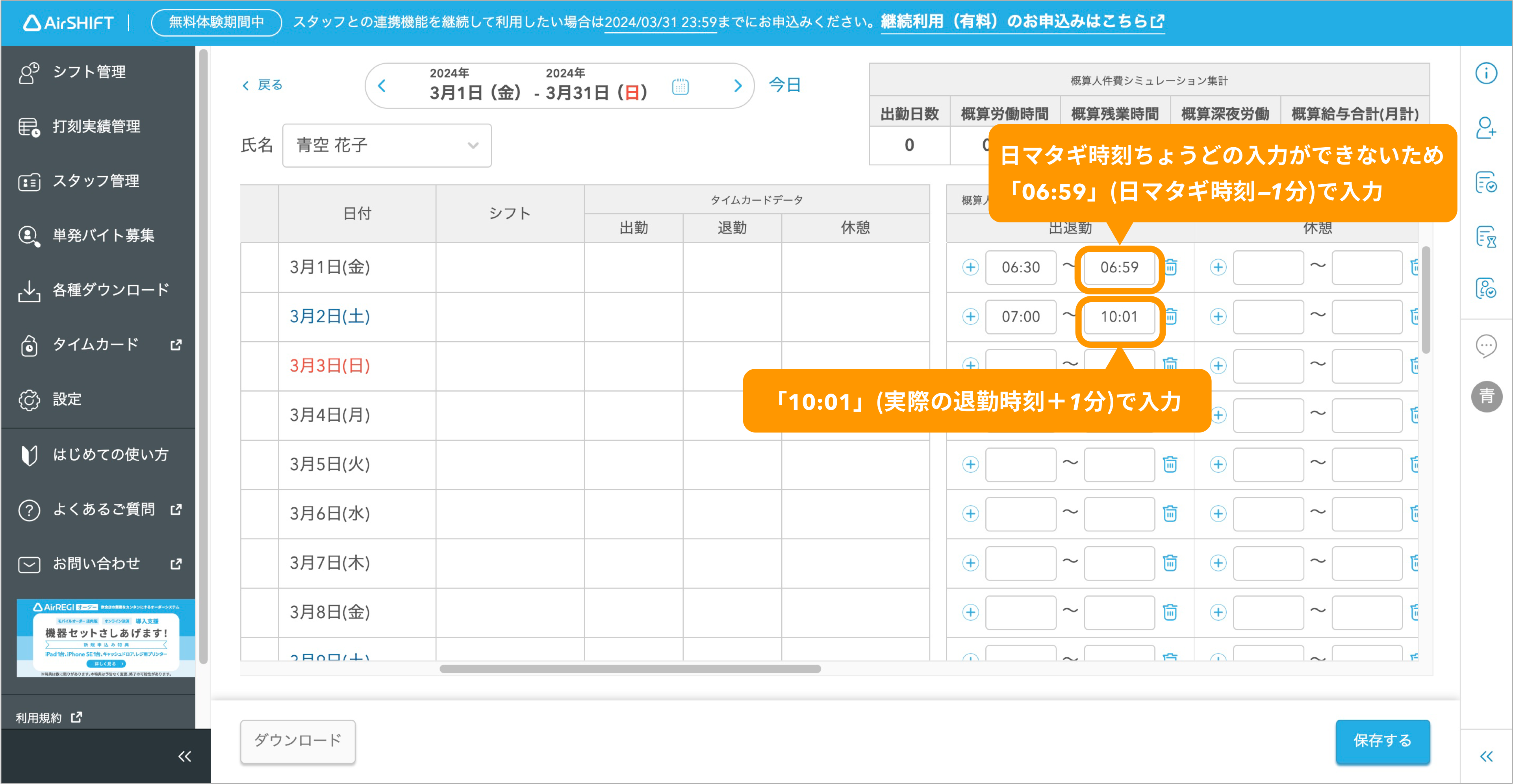Click 戻る to go back
The image size is (1513, 784).
tap(263, 85)
